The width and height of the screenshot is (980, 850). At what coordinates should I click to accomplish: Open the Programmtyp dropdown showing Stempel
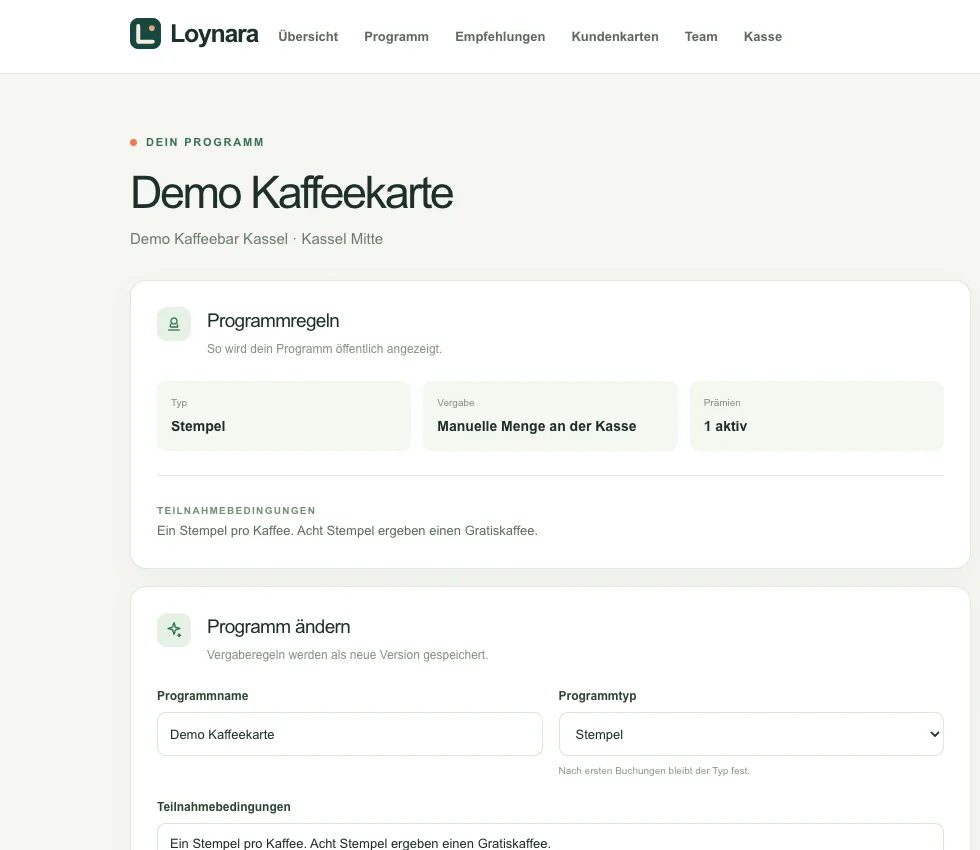[x=751, y=734]
